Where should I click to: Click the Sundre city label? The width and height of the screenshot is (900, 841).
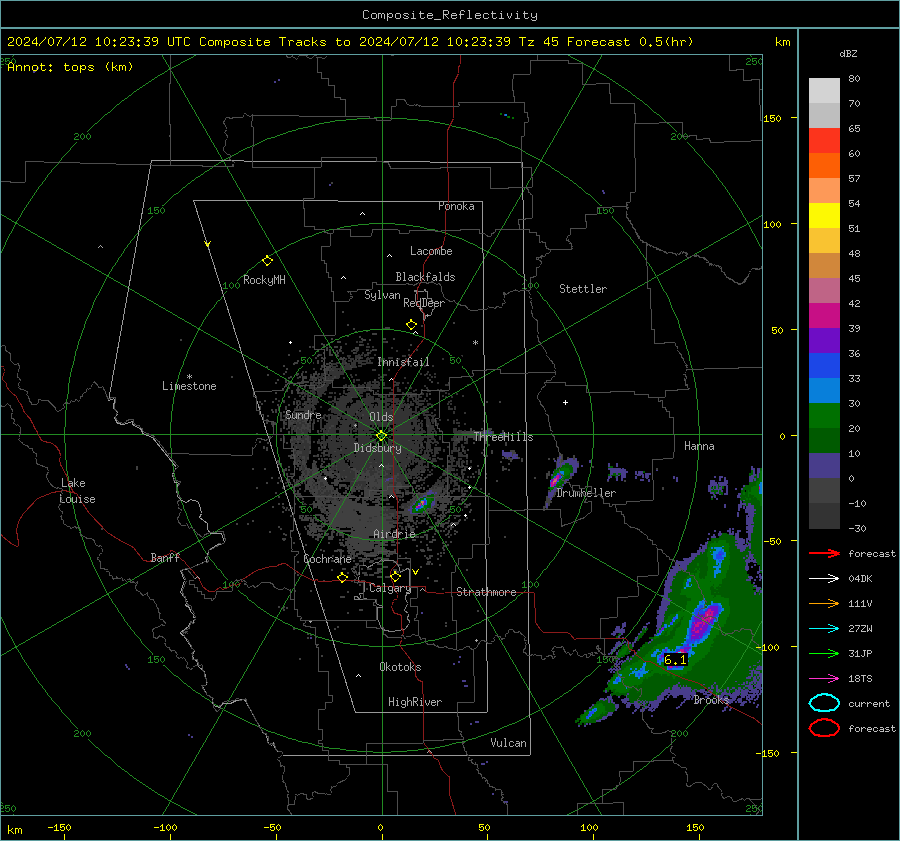[303, 415]
